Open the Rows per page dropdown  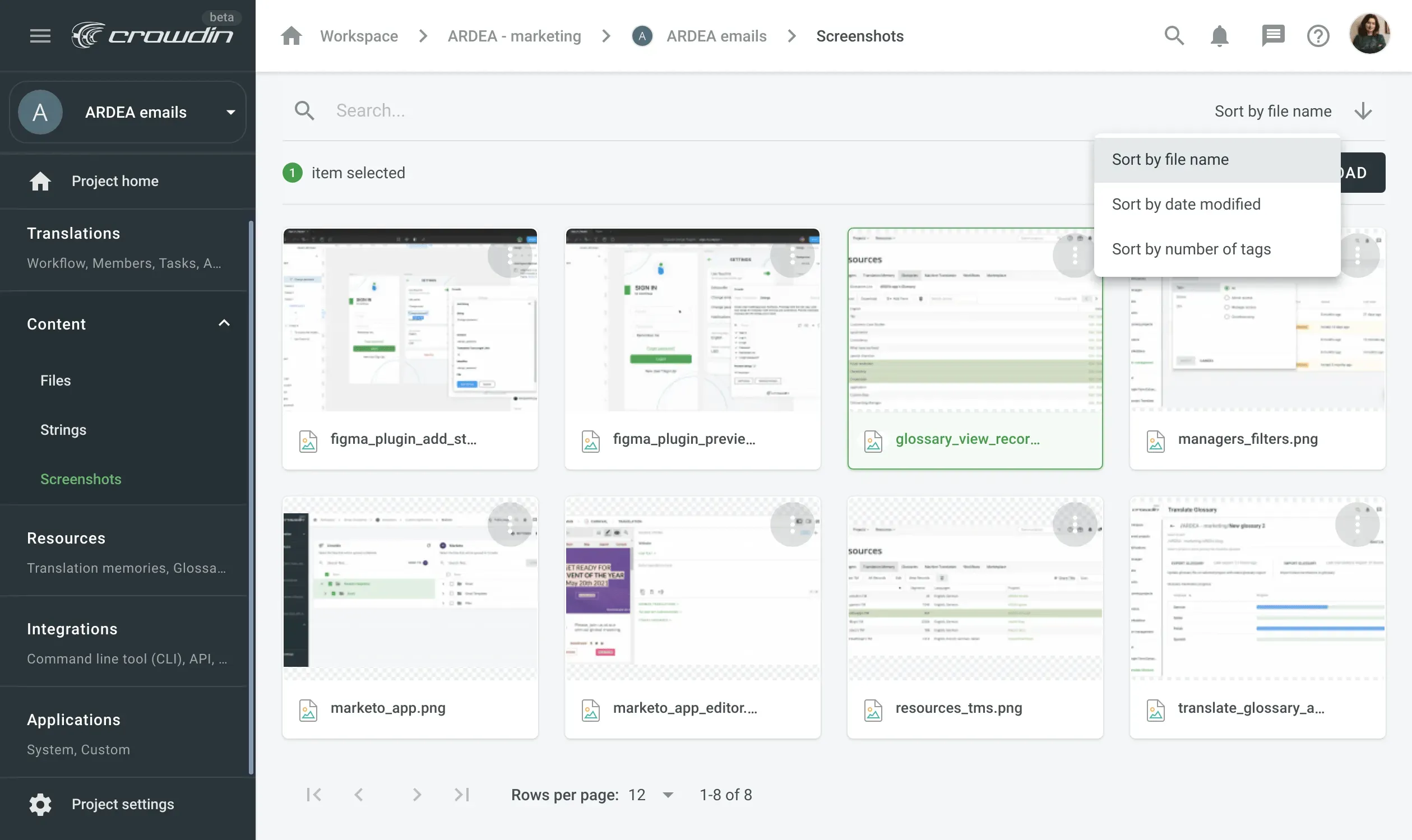click(667, 794)
